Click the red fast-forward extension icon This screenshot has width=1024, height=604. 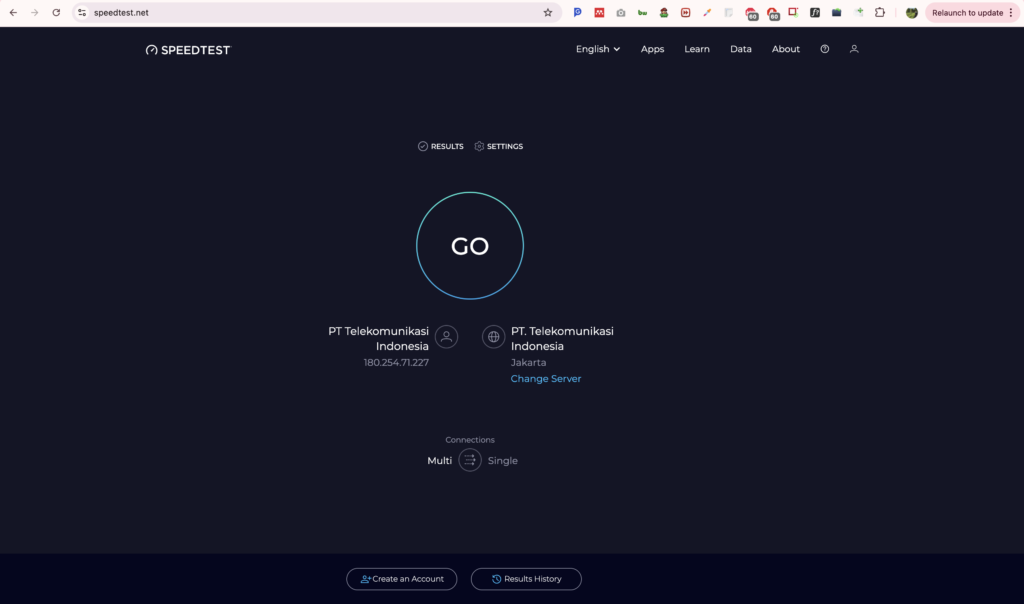coord(685,12)
